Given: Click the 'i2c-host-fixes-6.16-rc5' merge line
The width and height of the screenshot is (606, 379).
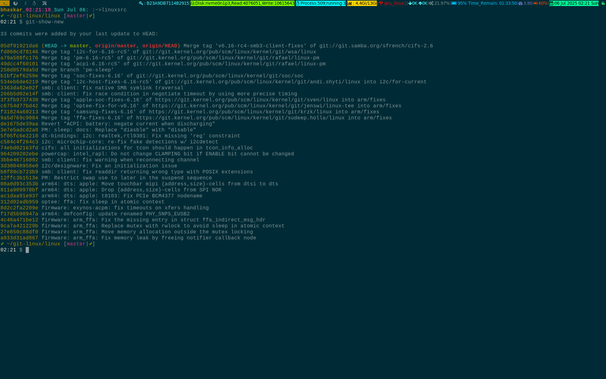Looking at the screenshot, I should coord(213,82).
